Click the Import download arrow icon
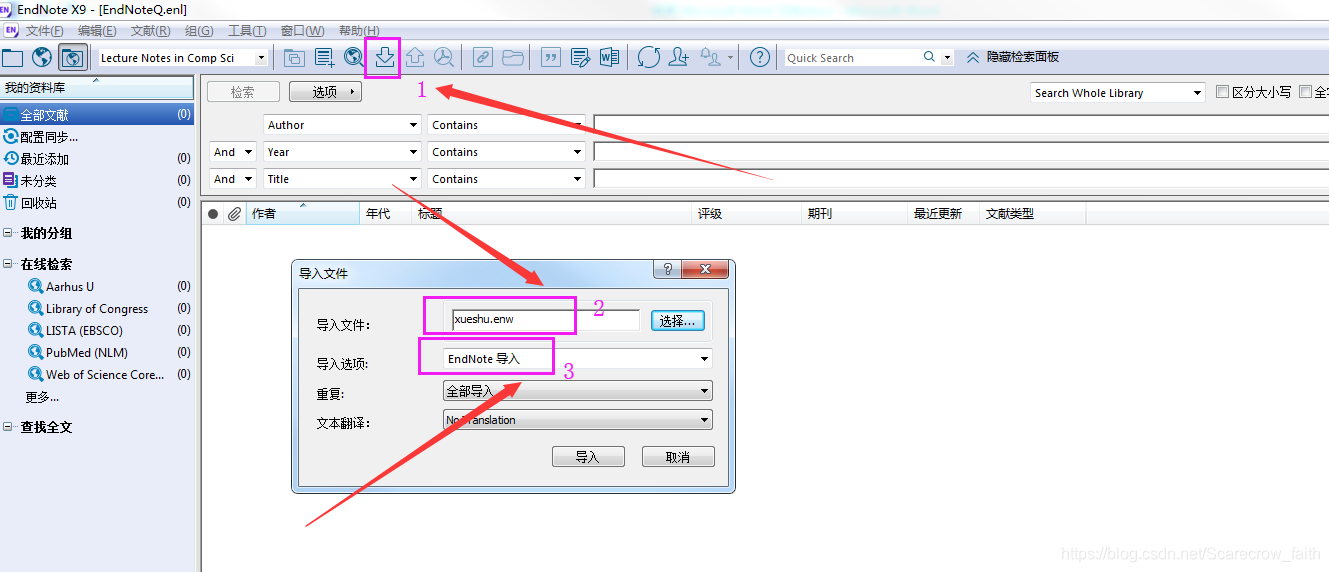Screen dimensions: 1329x572 tap(384, 57)
